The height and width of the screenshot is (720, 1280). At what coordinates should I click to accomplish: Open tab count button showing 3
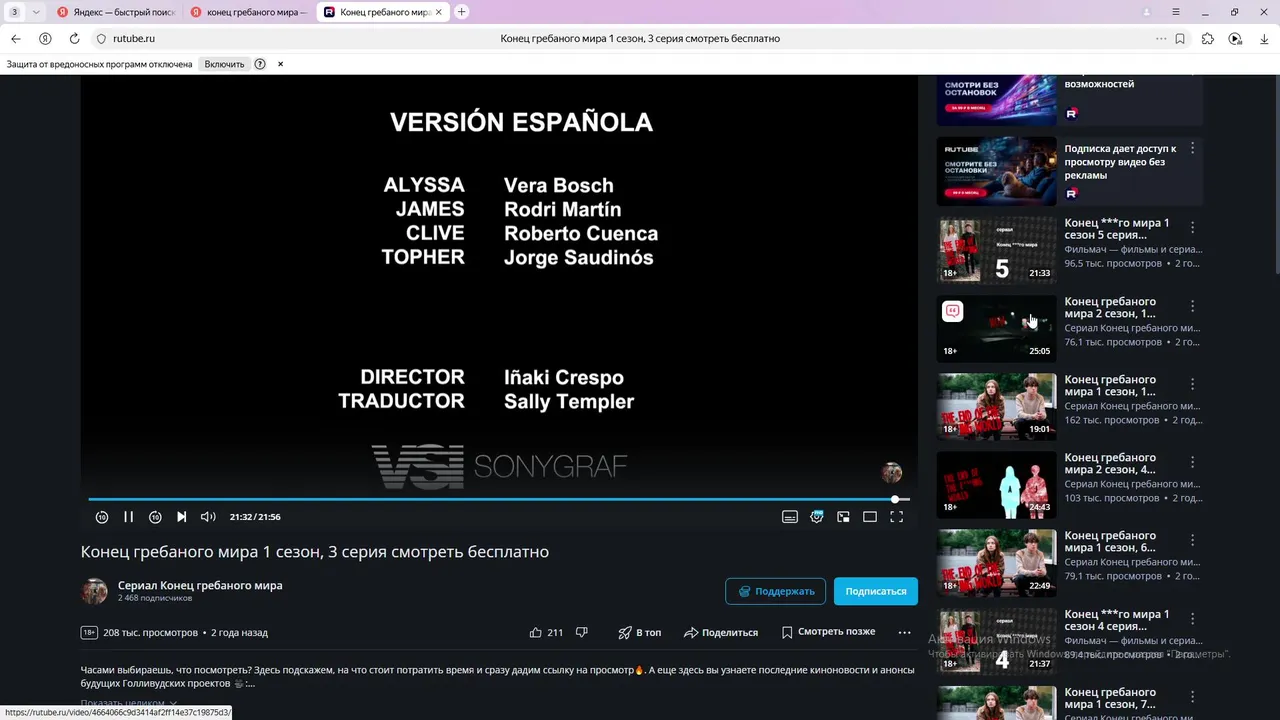(x=14, y=12)
